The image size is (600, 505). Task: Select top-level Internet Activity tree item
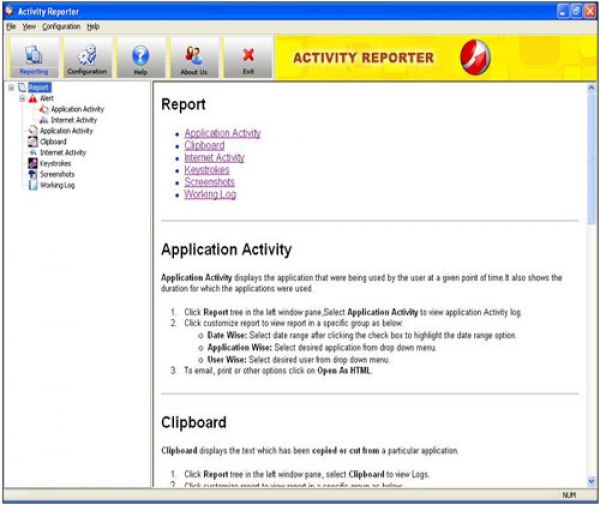(63, 153)
